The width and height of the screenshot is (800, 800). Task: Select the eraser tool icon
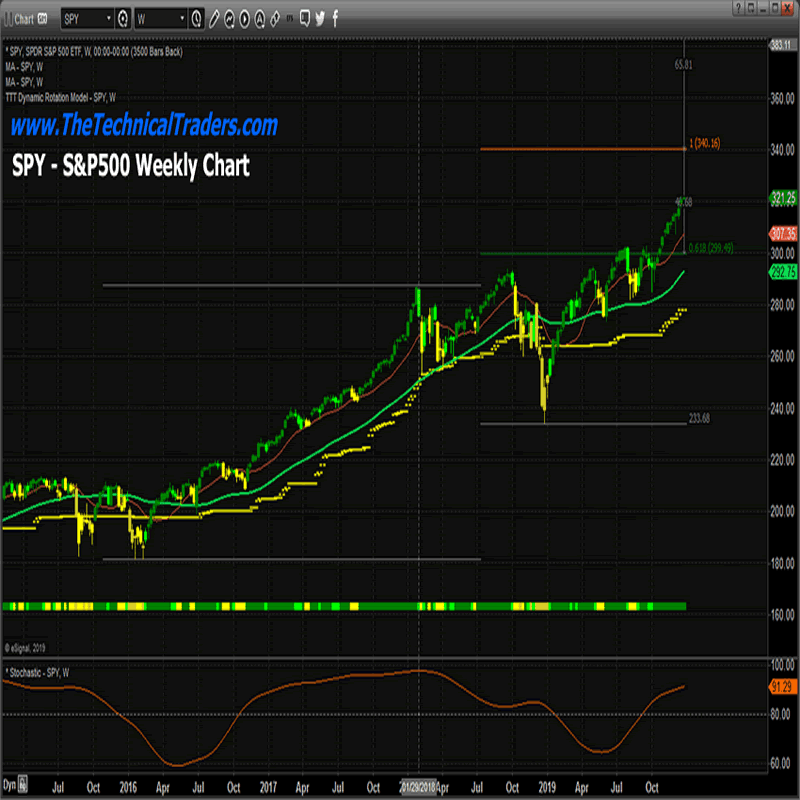coord(274,19)
